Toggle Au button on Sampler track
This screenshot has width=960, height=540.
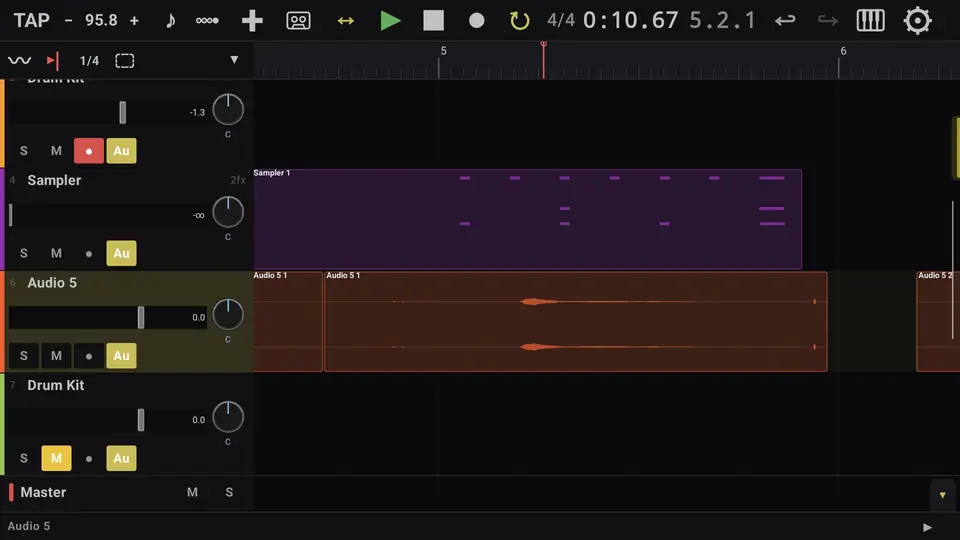pyautogui.click(x=121, y=253)
